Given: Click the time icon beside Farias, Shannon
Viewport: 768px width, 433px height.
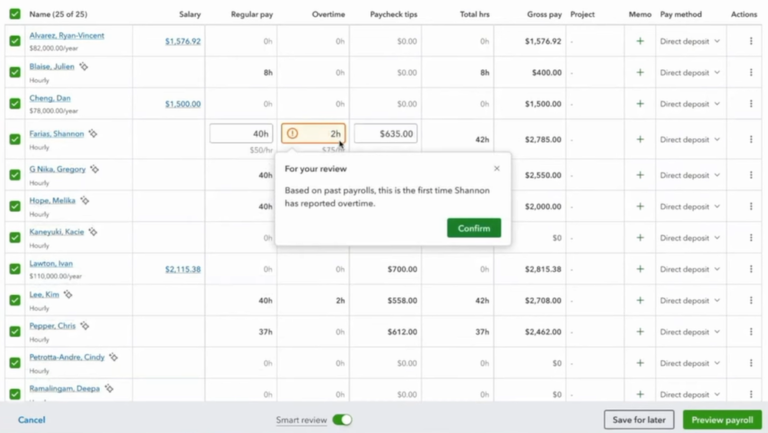Looking at the screenshot, I should click(x=93, y=133).
